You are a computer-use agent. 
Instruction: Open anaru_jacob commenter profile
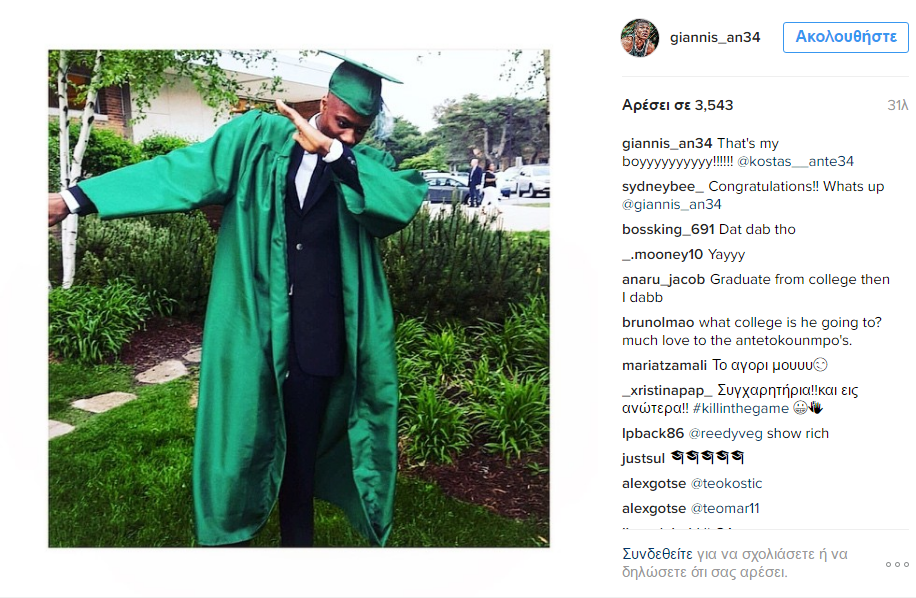[x=664, y=280]
